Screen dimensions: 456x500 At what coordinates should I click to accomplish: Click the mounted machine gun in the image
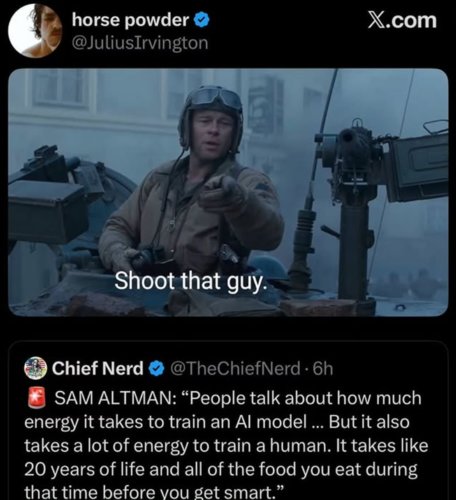point(377,187)
